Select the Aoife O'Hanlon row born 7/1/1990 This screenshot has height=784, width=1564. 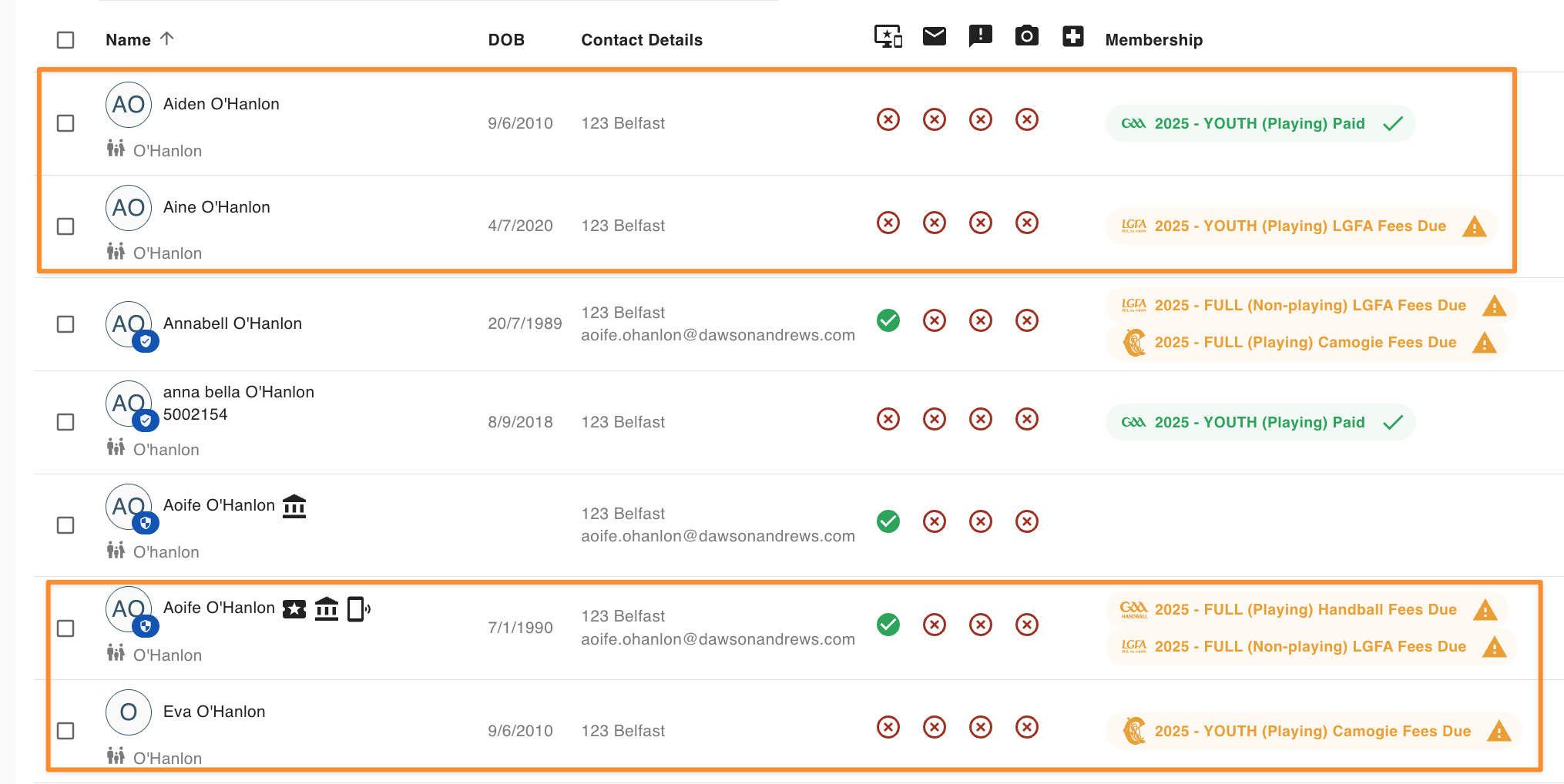click(x=65, y=628)
